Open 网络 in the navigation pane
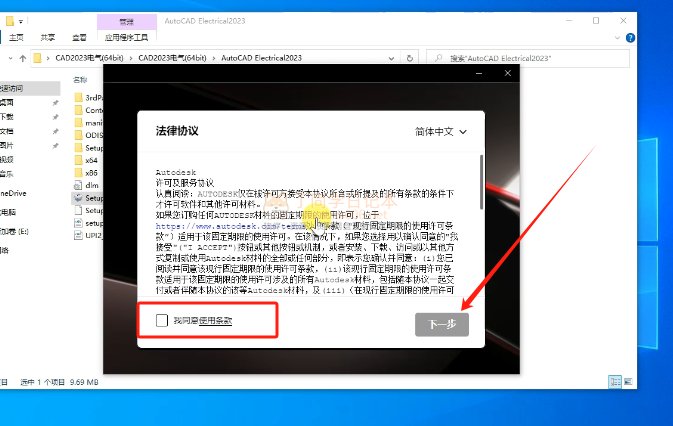Image resolution: width=673 pixels, height=426 pixels. (x=4, y=251)
